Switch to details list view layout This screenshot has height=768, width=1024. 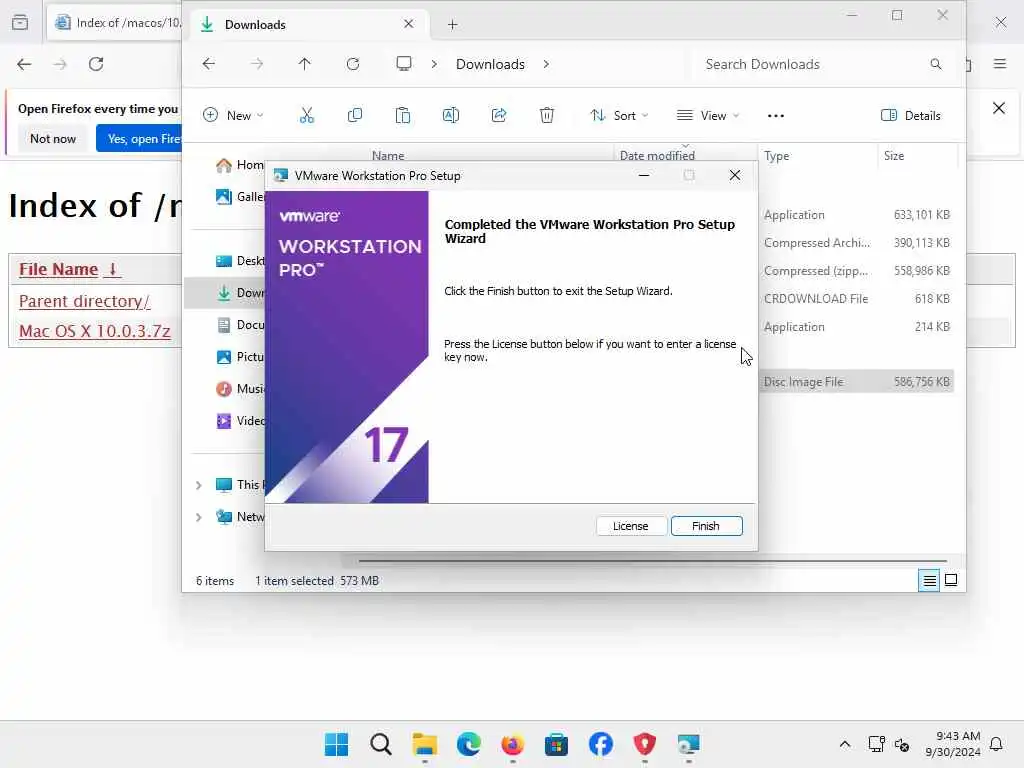(929, 581)
